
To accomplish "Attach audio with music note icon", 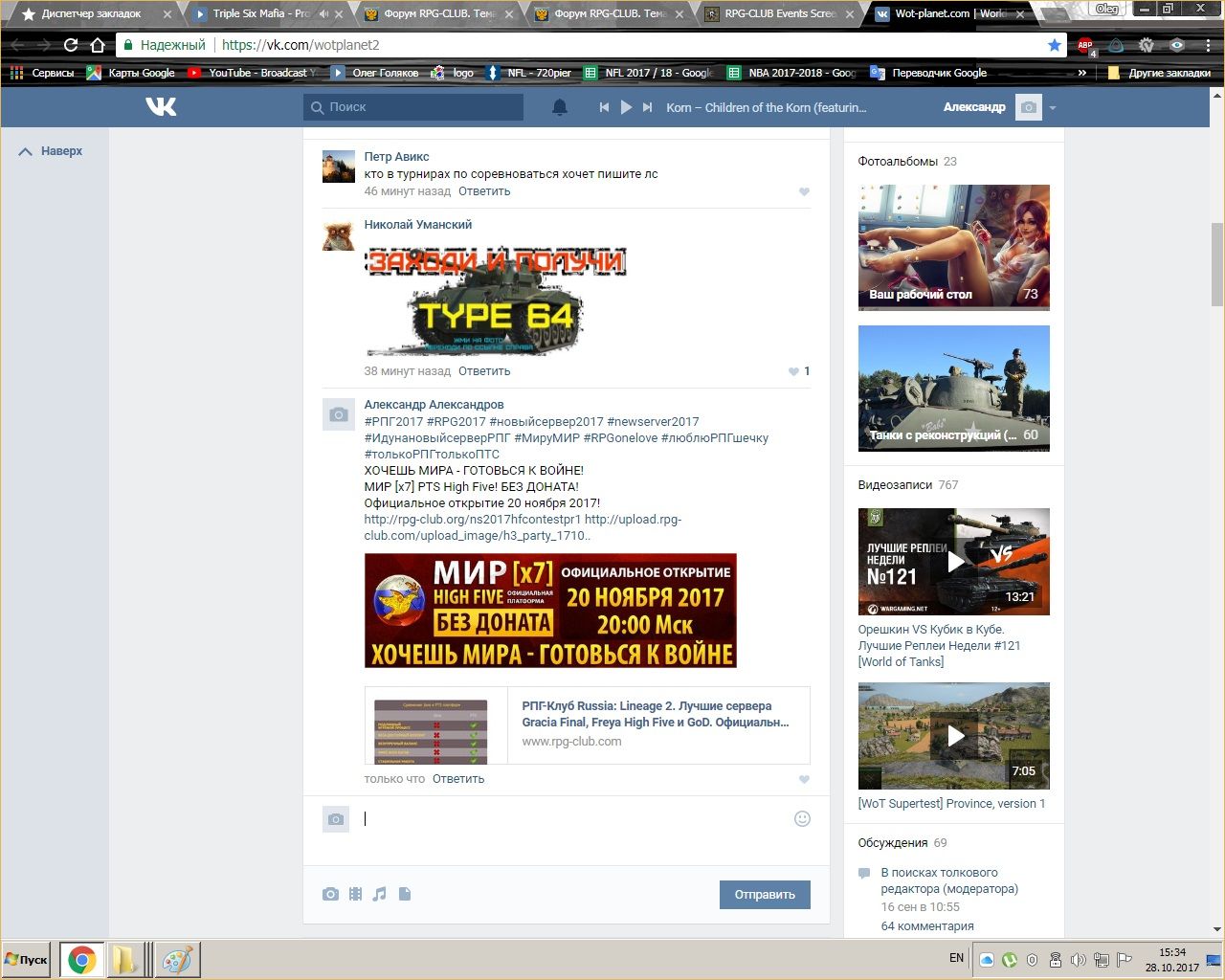I will 380,894.
